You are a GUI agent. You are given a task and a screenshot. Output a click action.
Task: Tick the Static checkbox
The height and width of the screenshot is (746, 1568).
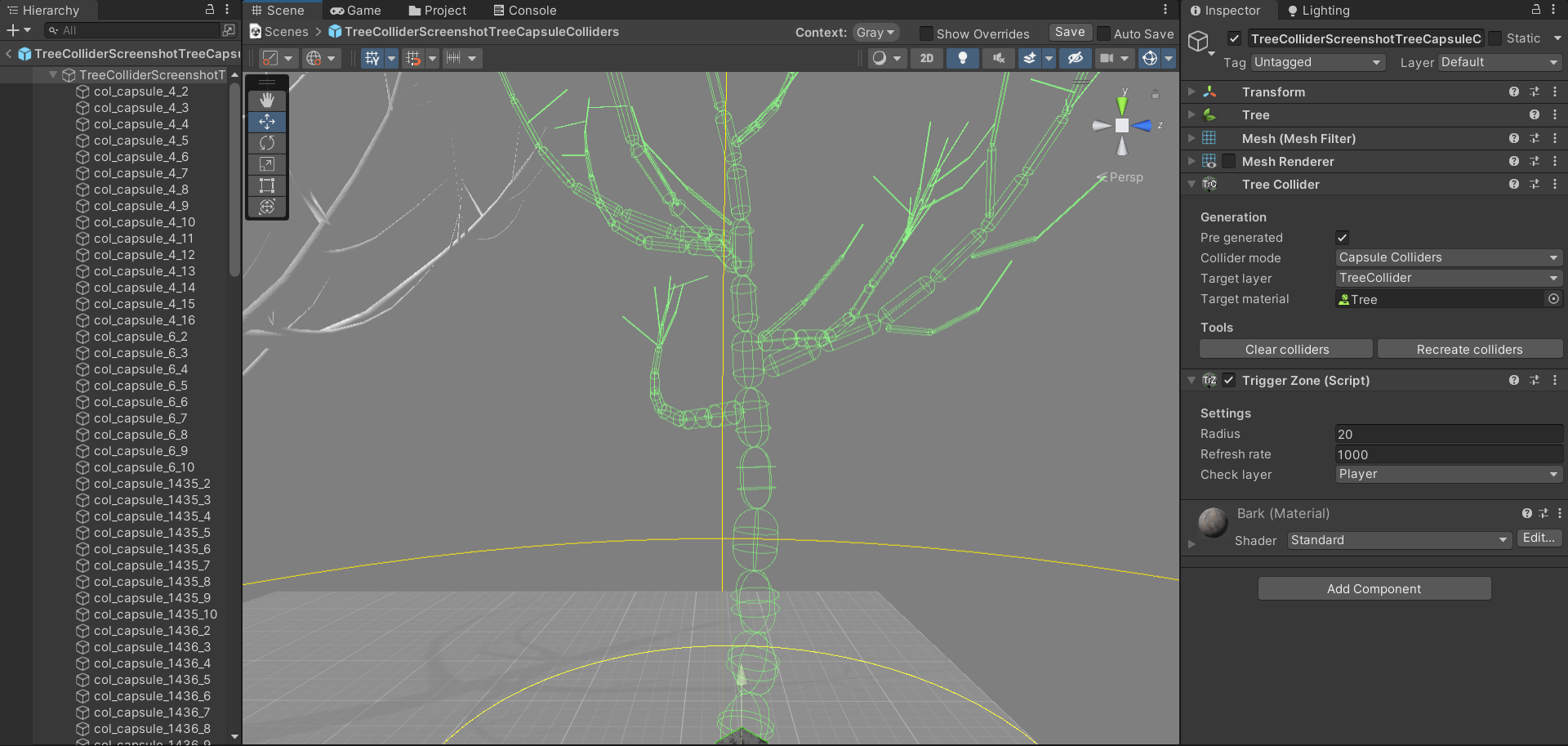pyautogui.click(x=1495, y=38)
